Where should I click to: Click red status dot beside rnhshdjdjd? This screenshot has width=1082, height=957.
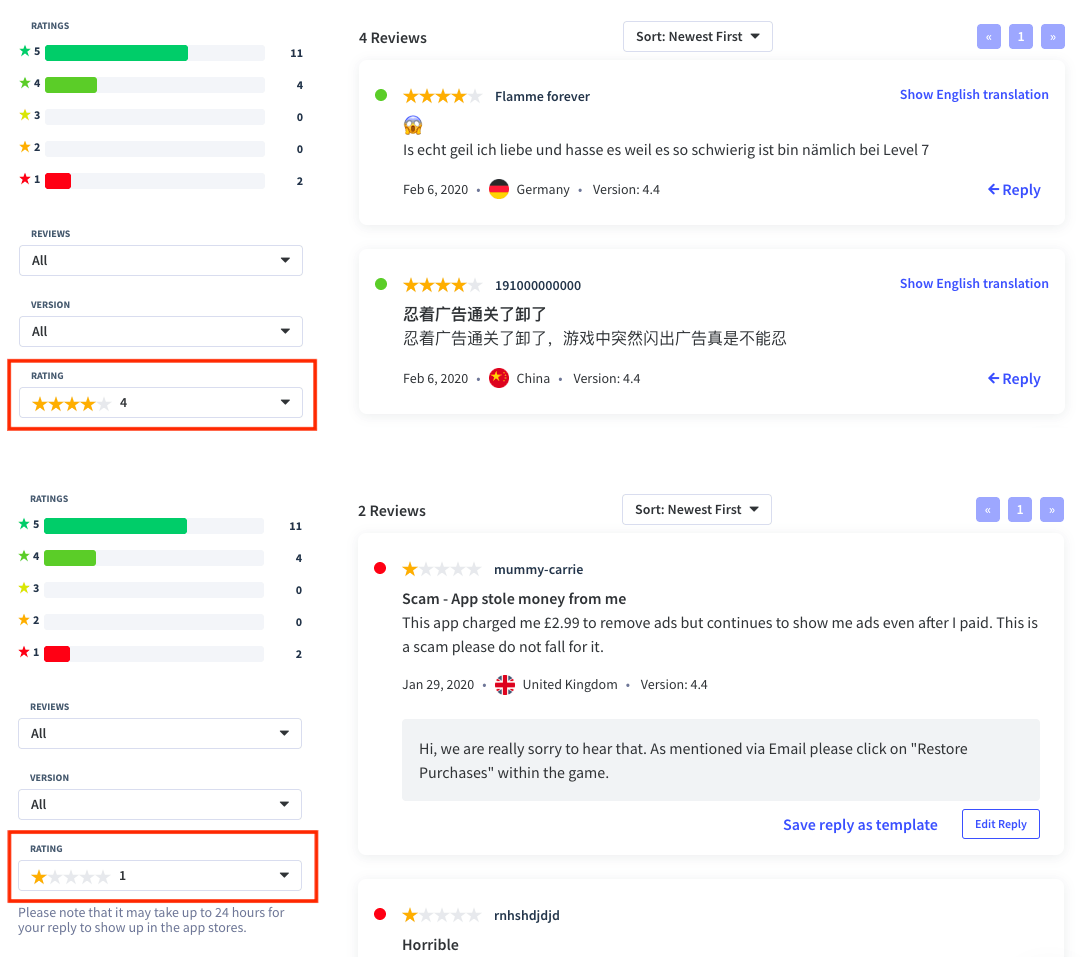[x=380, y=914]
